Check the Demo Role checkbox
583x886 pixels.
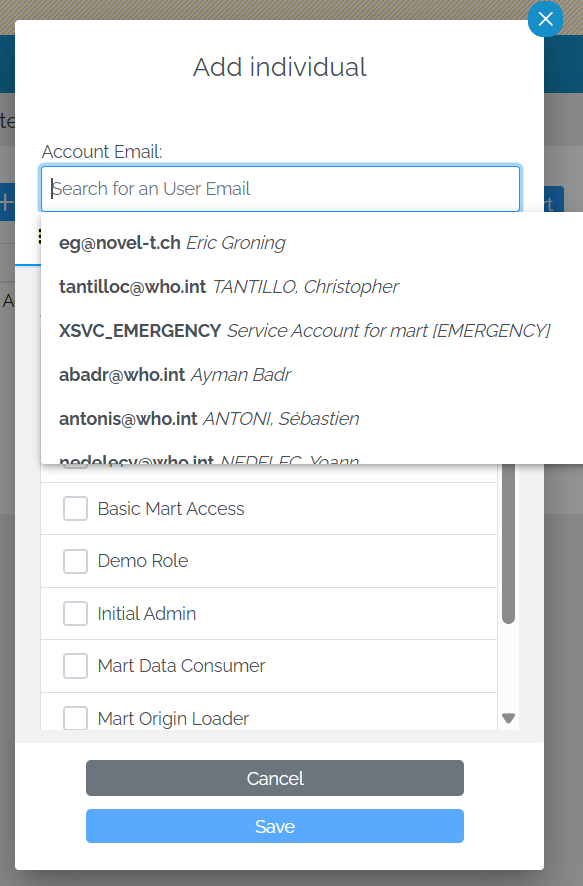pos(75,561)
